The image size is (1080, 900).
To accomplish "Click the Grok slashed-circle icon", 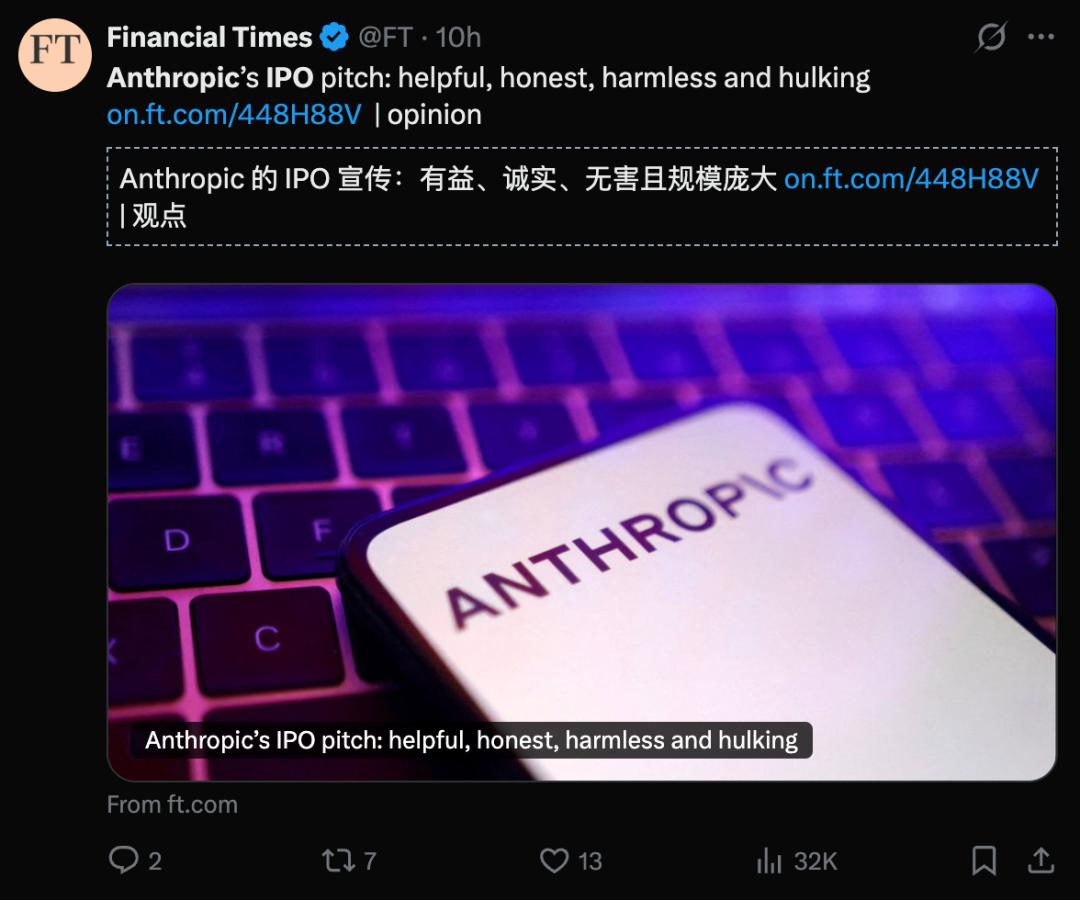I will pyautogui.click(x=991, y=36).
